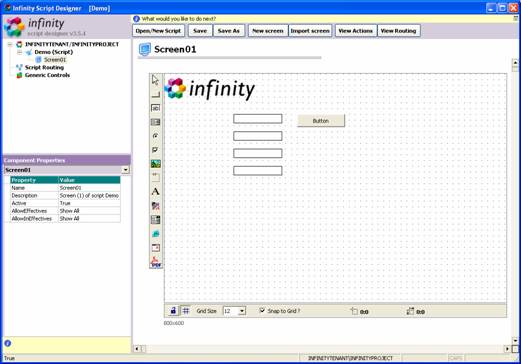Click the Save button
The width and height of the screenshot is (521, 364).
[x=200, y=31]
